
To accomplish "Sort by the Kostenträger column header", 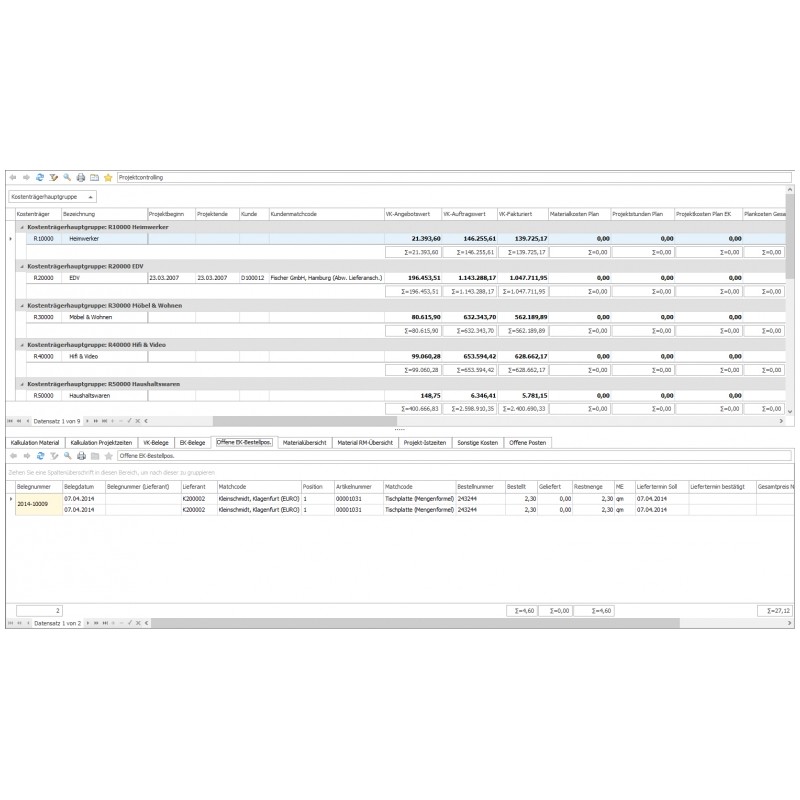I will click(x=38, y=214).
